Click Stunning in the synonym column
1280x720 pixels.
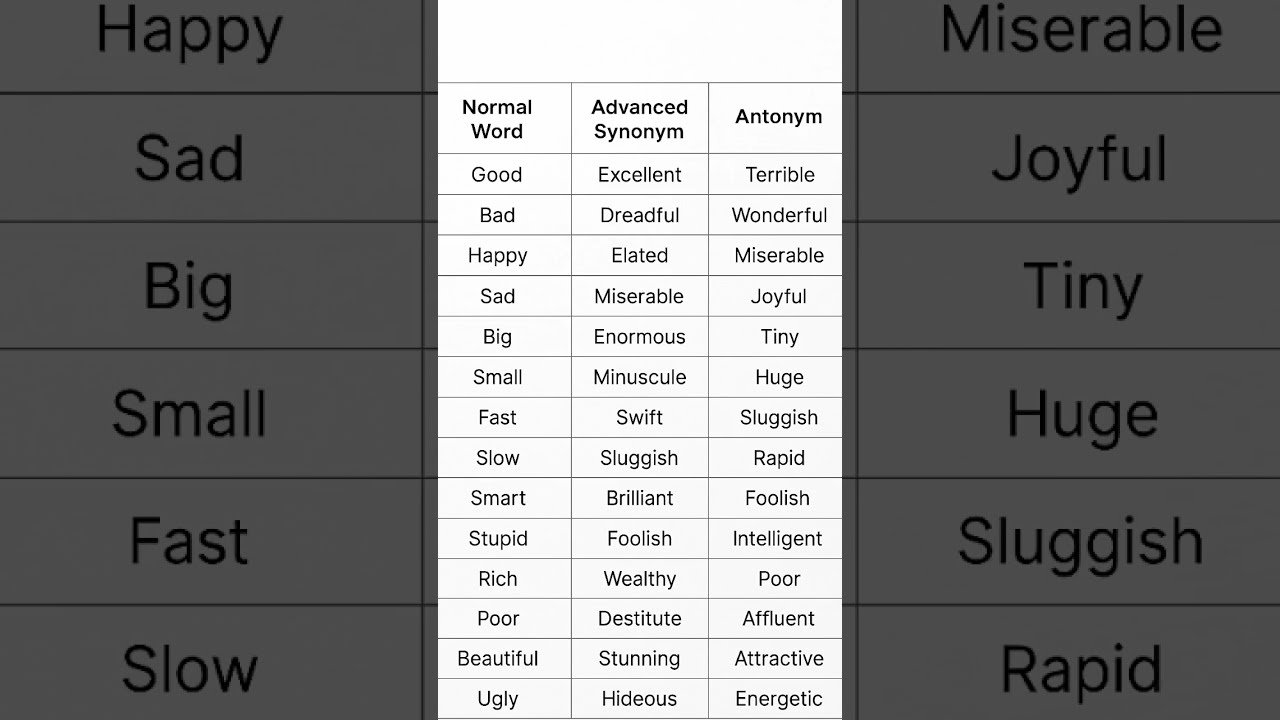coord(639,659)
